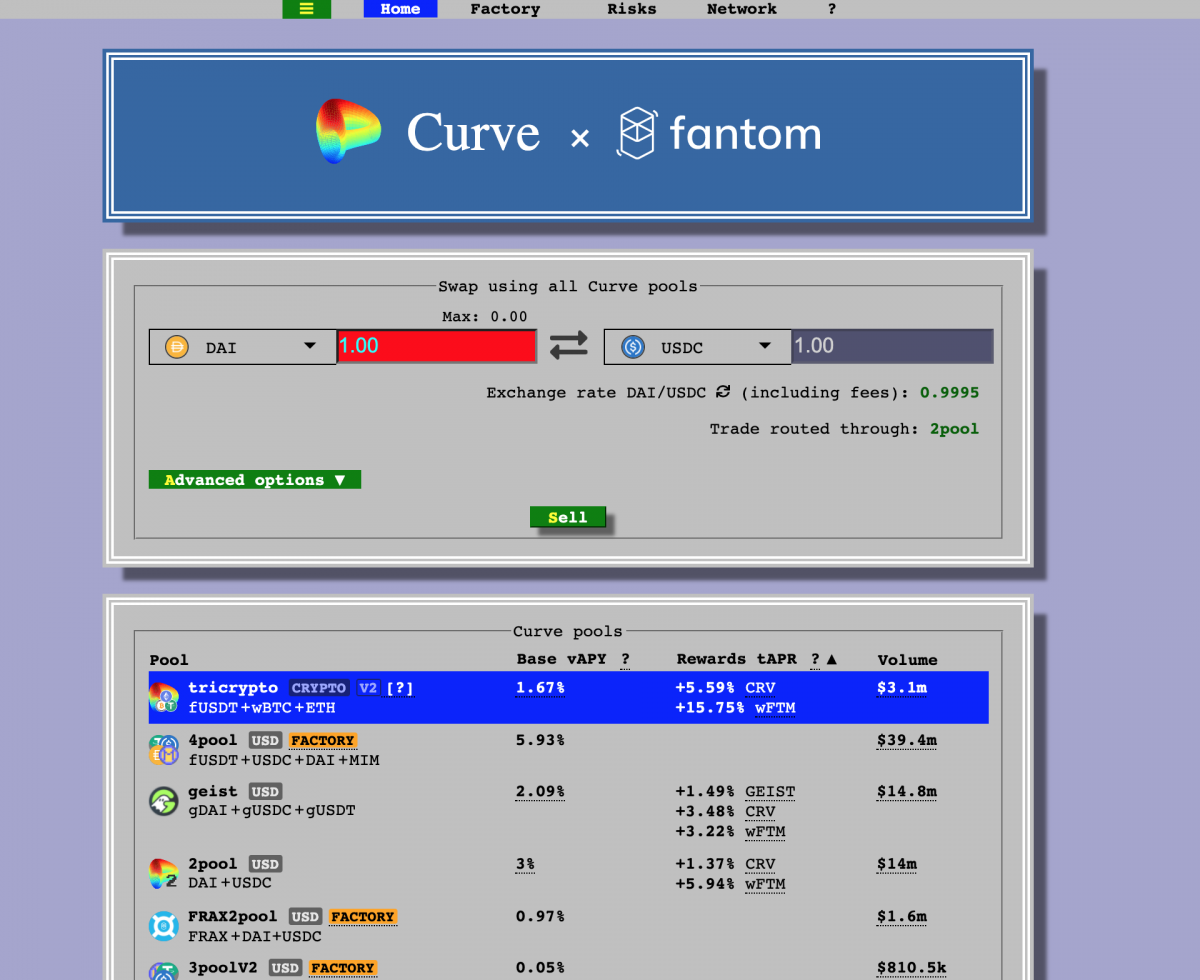
Task: Click the exchange rate value 0.9995
Action: click(950, 393)
